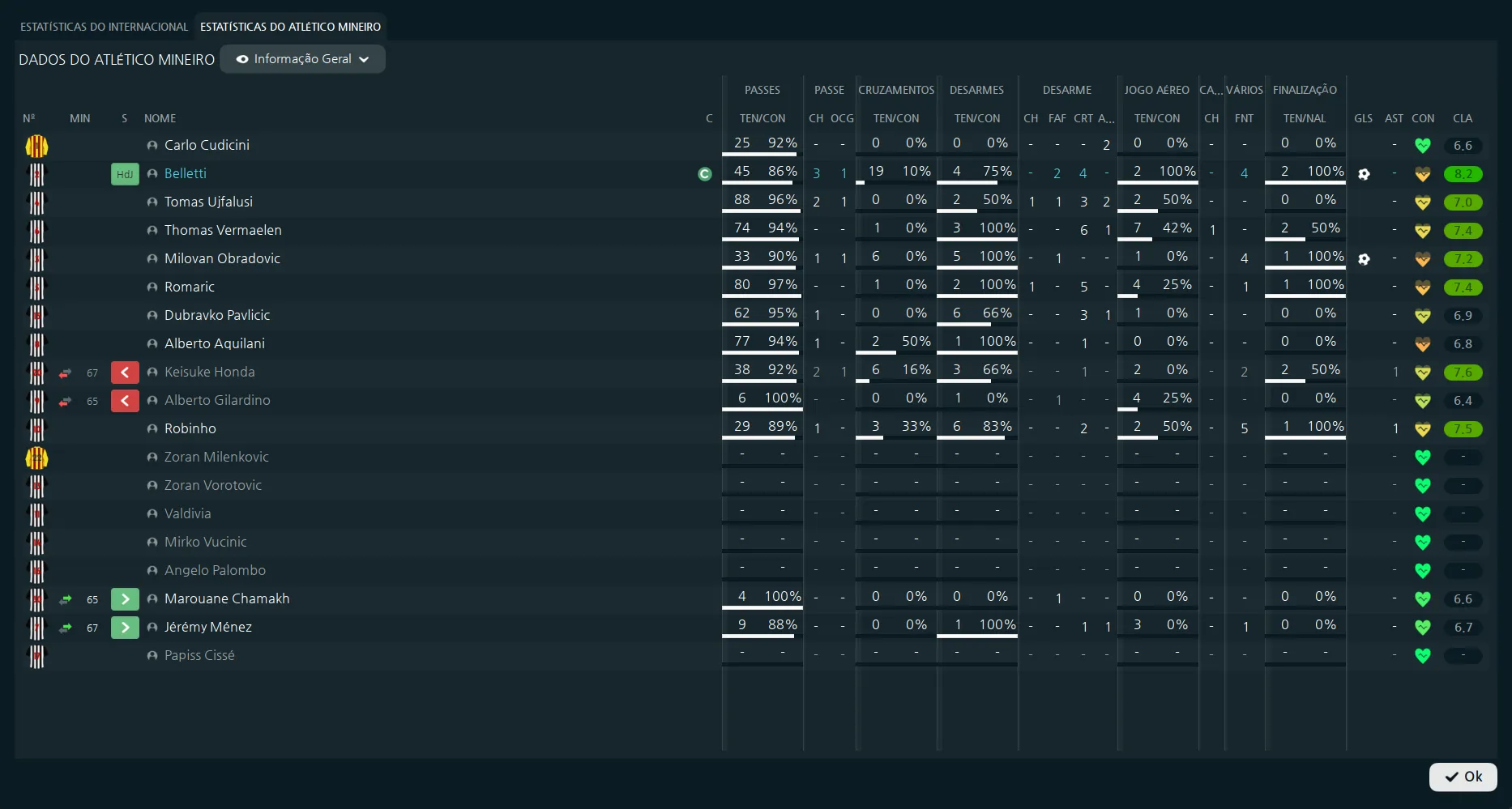Open Robinho's player name

click(190, 428)
